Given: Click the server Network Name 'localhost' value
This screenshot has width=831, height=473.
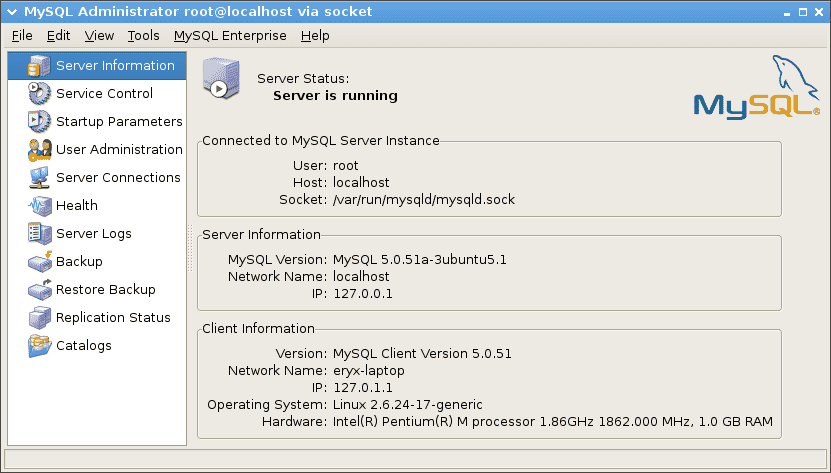Looking at the screenshot, I should point(361,277).
